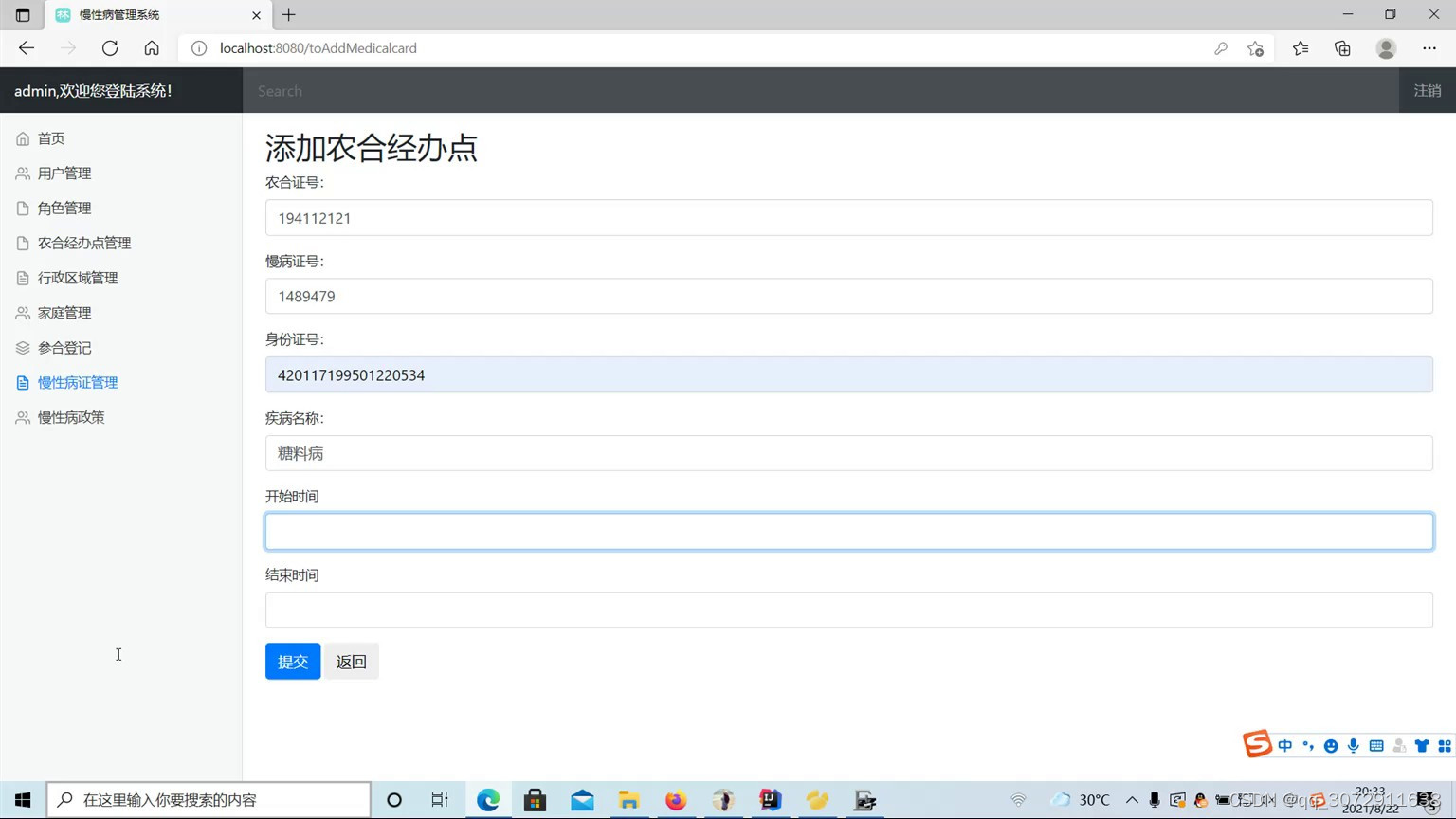The width and height of the screenshot is (1456, 819).
Task: Open Sogou soft keyboard icon
Action: point(1376,746)
